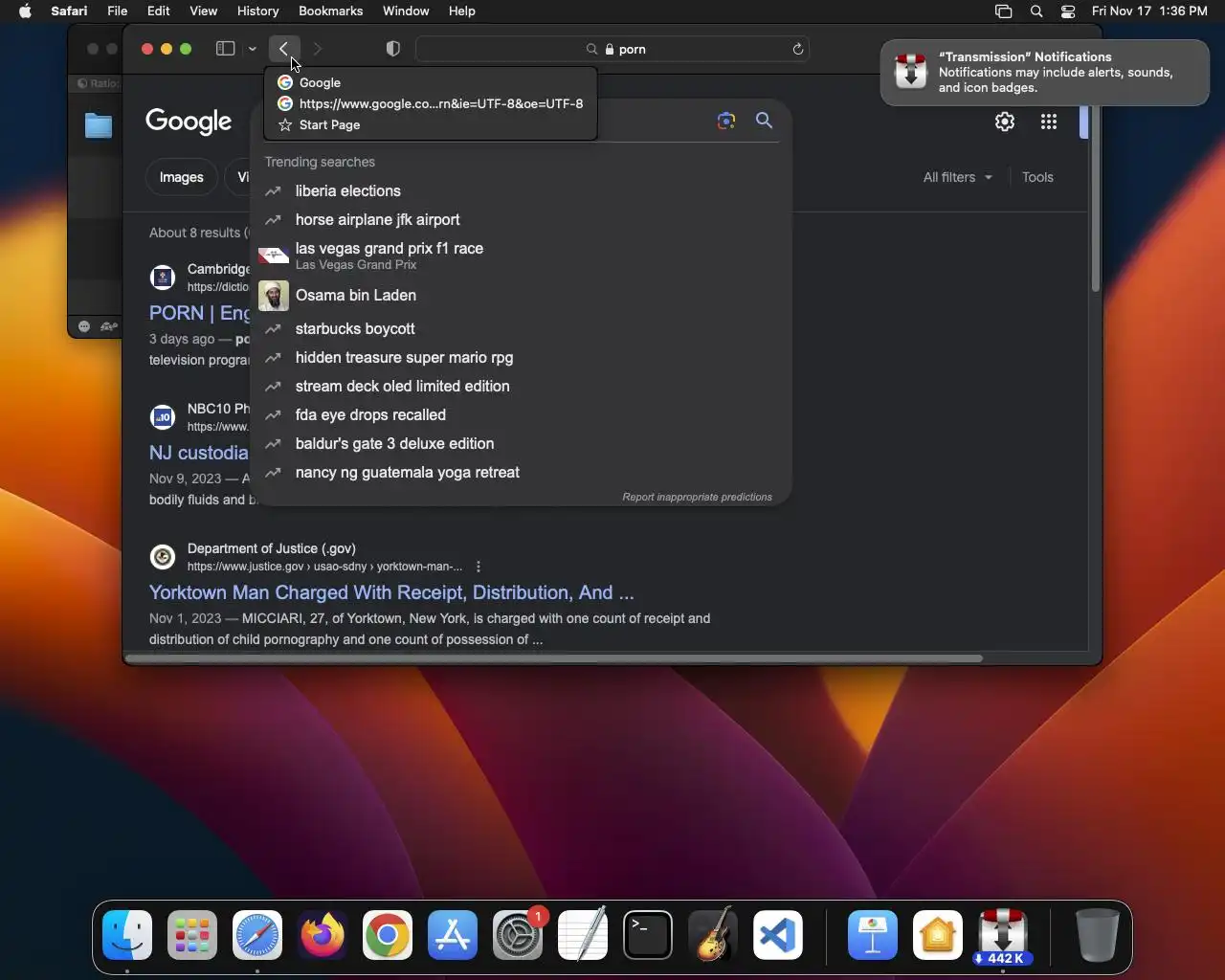Open Keynote from the Dock
The image size is (1225, 980).
coord(873,935)
